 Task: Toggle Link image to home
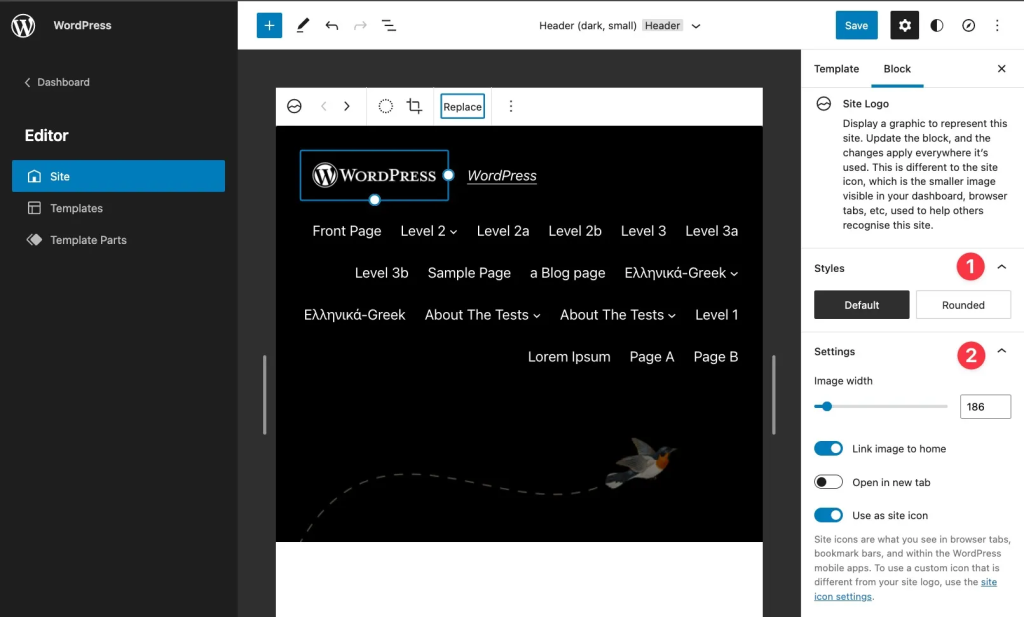click(x=828, y=449)
